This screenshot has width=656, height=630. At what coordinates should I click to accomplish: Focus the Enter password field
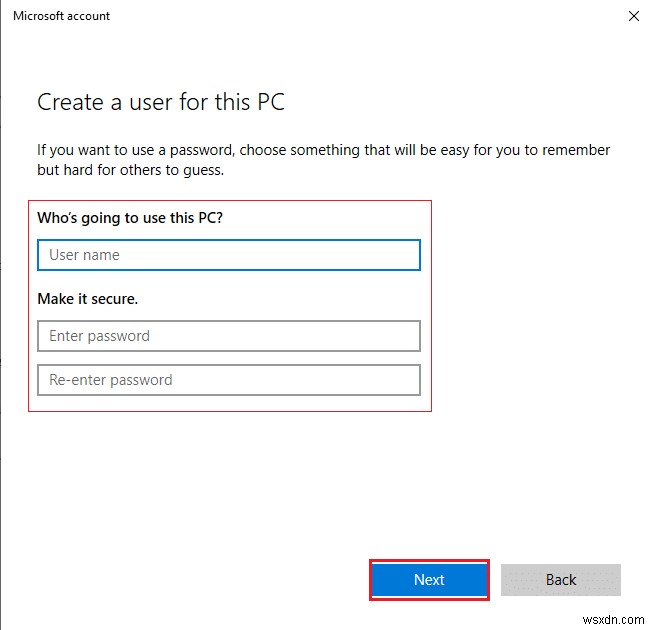[x=228, y=336]
